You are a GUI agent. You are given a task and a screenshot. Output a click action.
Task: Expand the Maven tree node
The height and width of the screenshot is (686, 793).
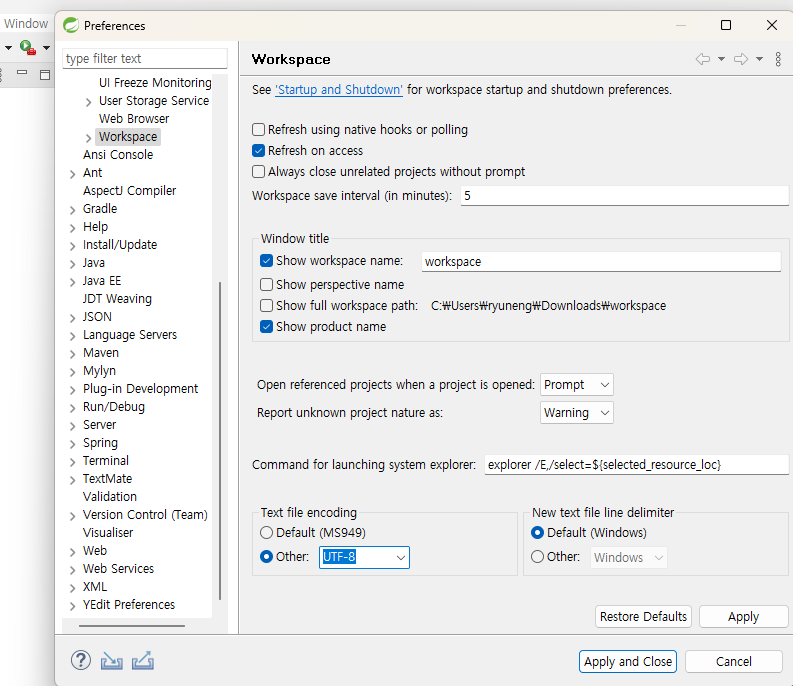tap(72, 354)
